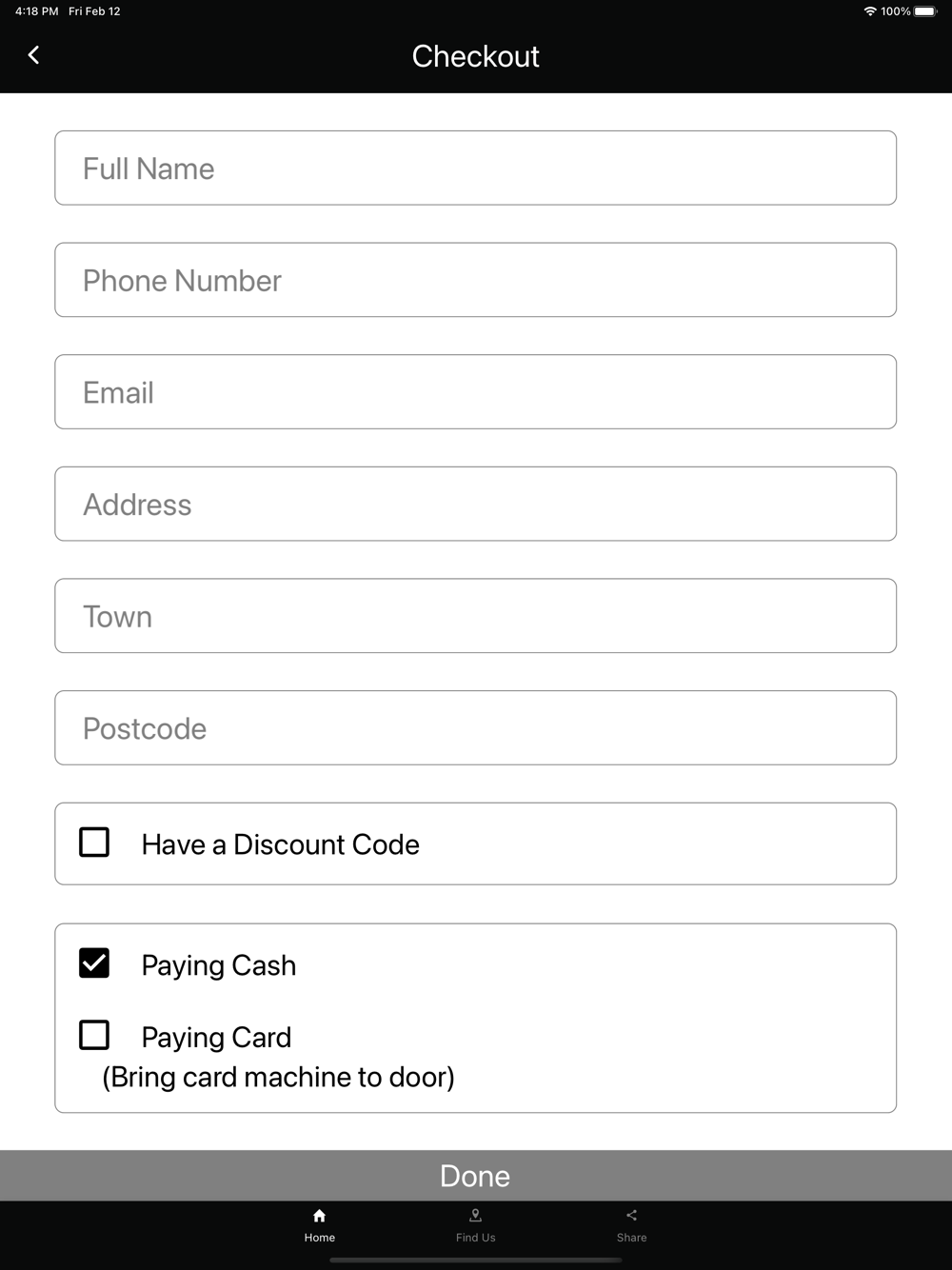Click into the Address field

point(476,504)
